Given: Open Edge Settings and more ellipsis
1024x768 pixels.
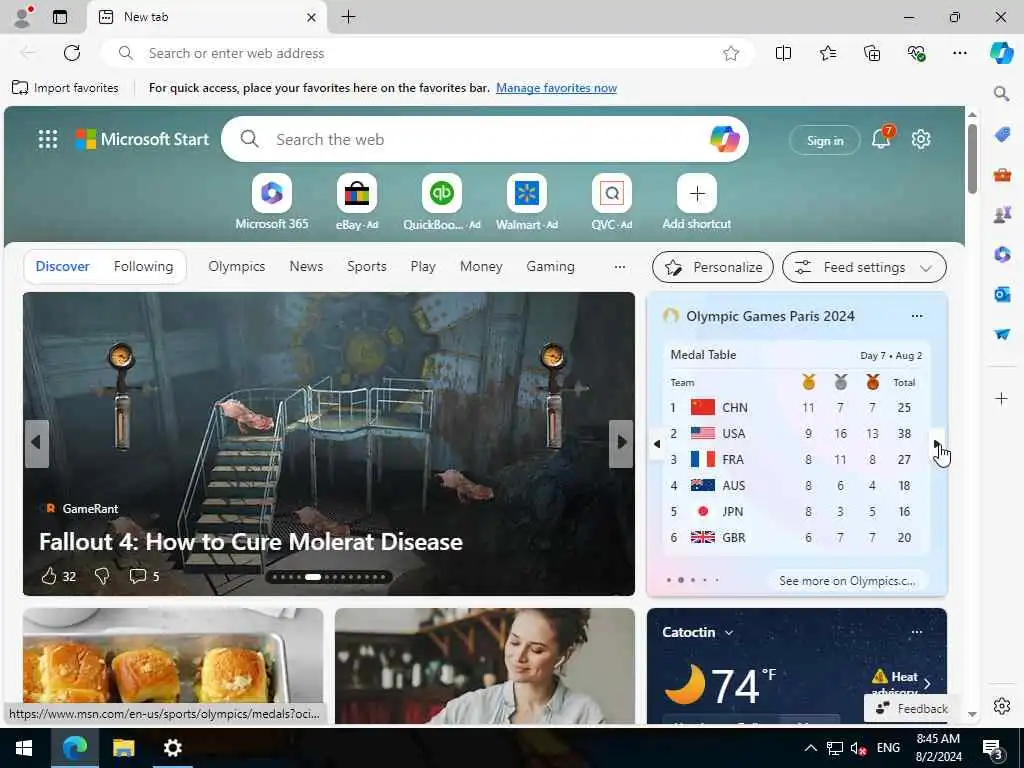Looking at the screenshot, I should pos(959,53).
